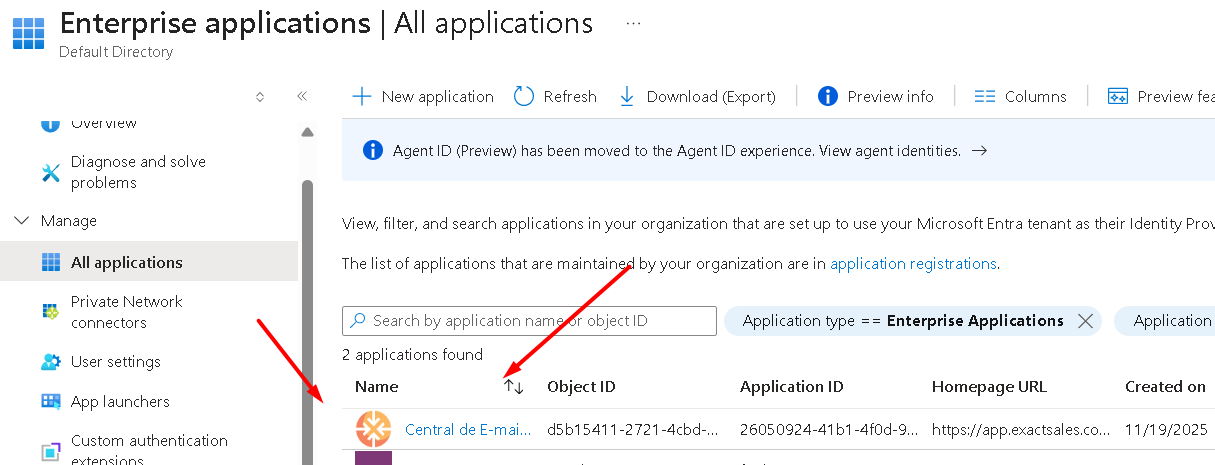Click the search magnifier icon
The image size is (1215, 465).
[357, 320]
